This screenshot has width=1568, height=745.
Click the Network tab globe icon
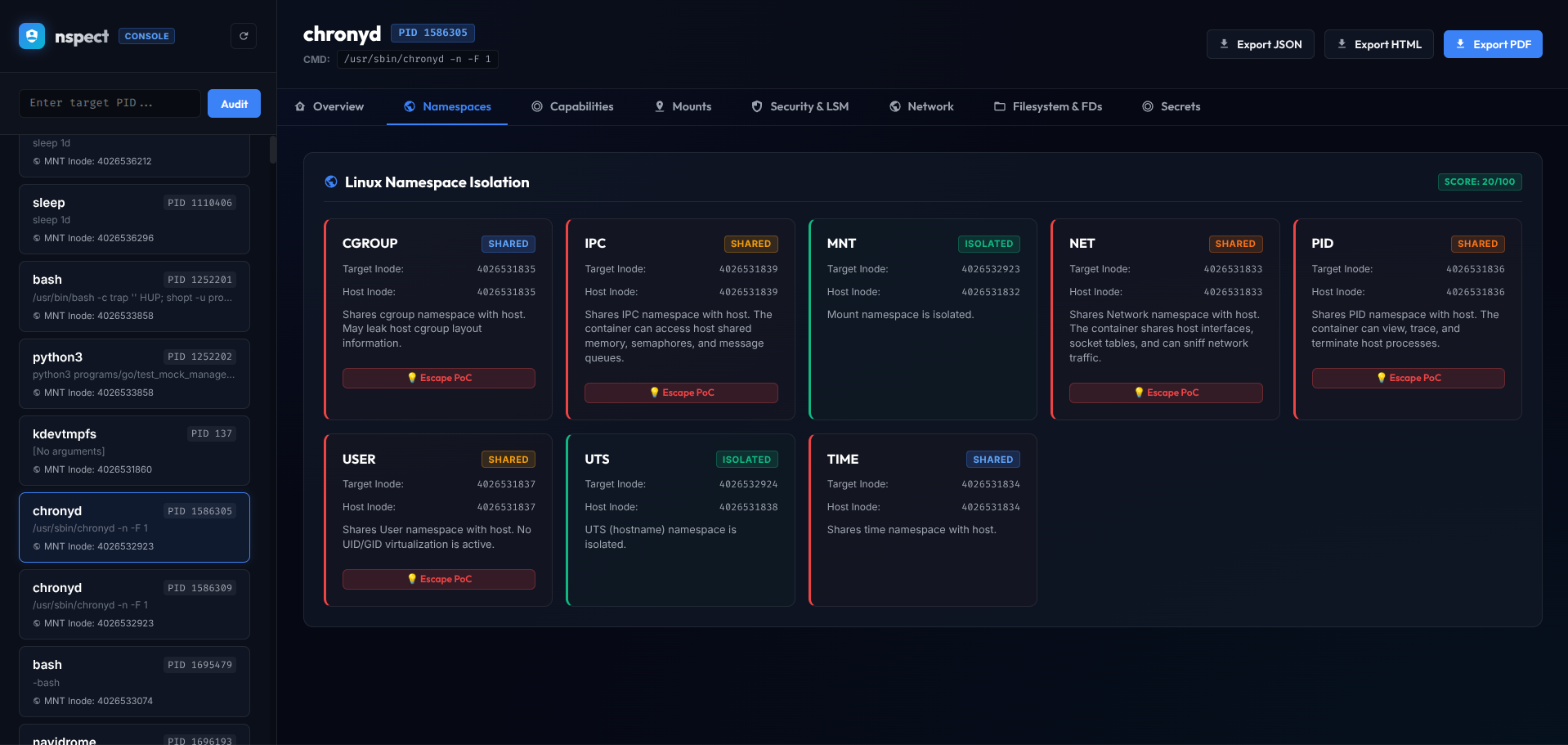coord(895,107)
